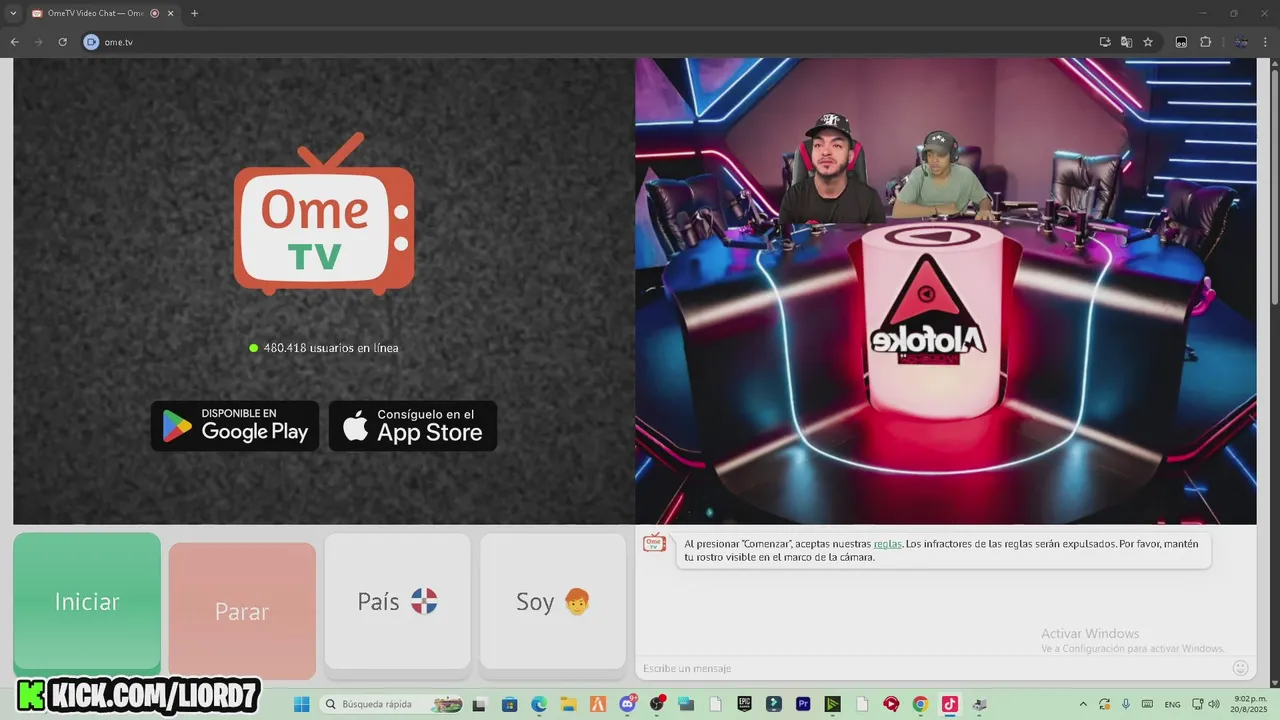Screen dimensions: 1280x720
Task: Follow the reglas link in chat notice
Action: click(887, 544)
